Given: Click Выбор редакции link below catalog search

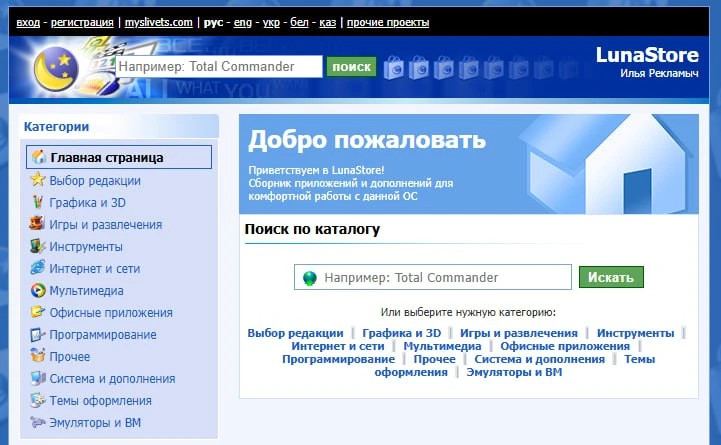Looking at the screenshot, I should pos(295,333).
